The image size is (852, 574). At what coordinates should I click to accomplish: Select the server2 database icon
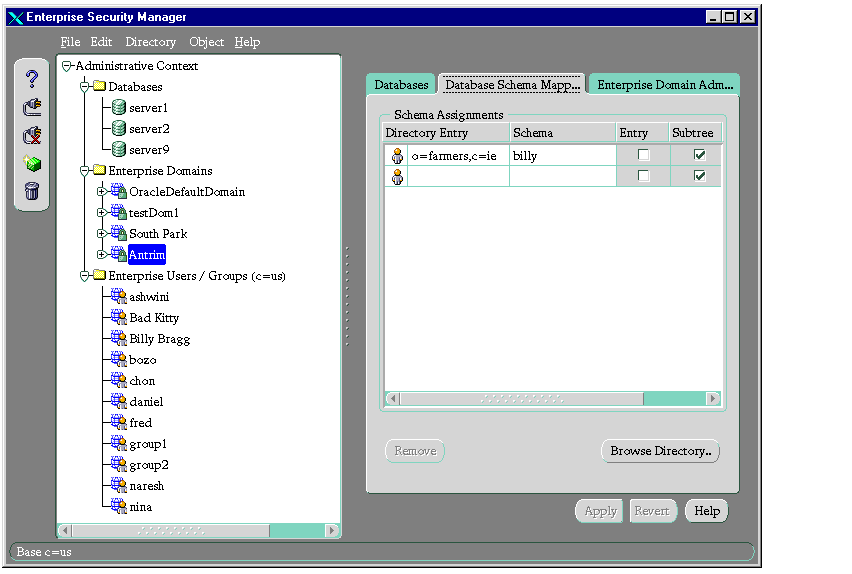[x=119, y=129]
